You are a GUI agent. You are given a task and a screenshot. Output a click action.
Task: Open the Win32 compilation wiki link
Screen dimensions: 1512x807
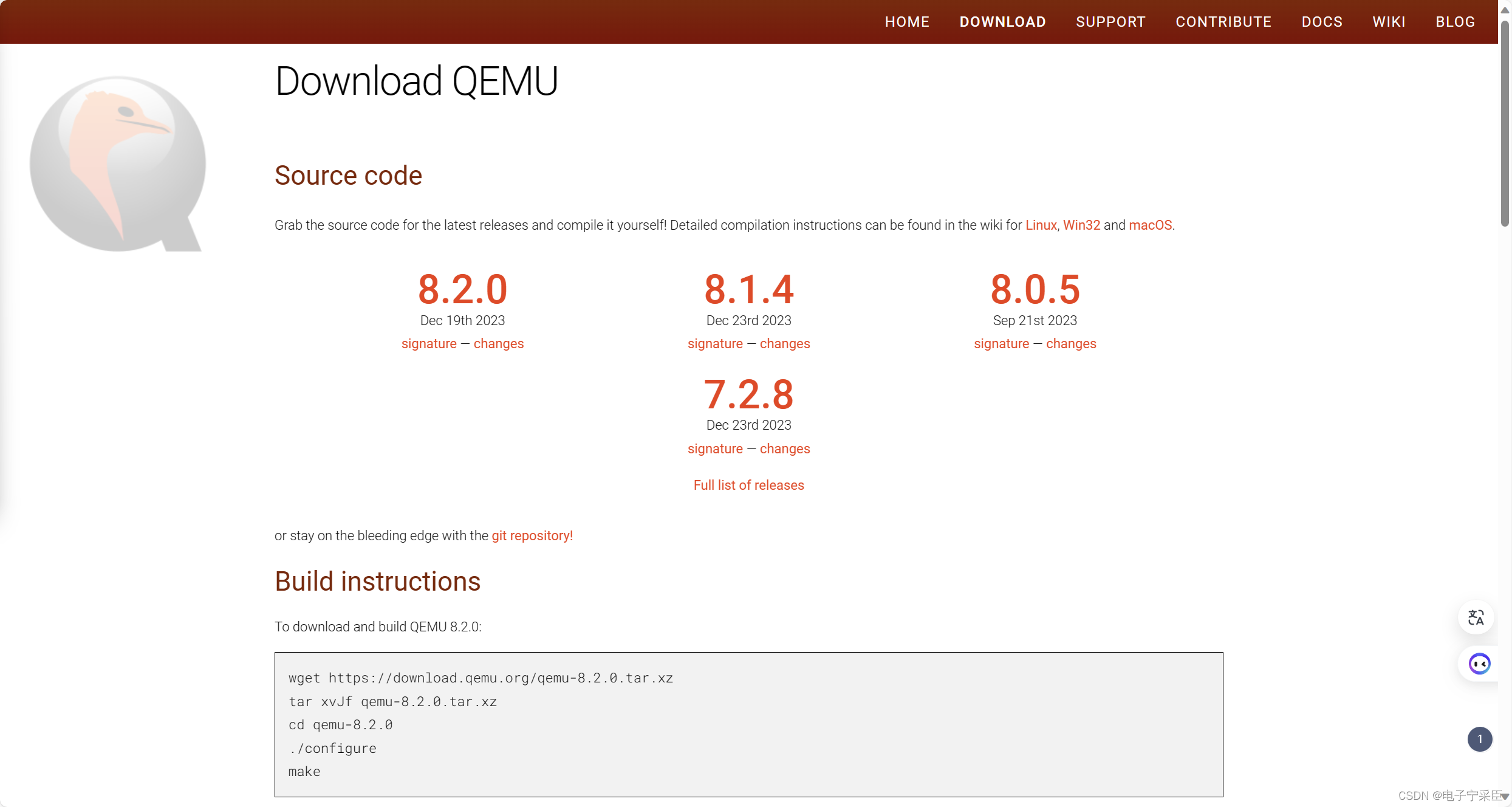[1081, 225]
